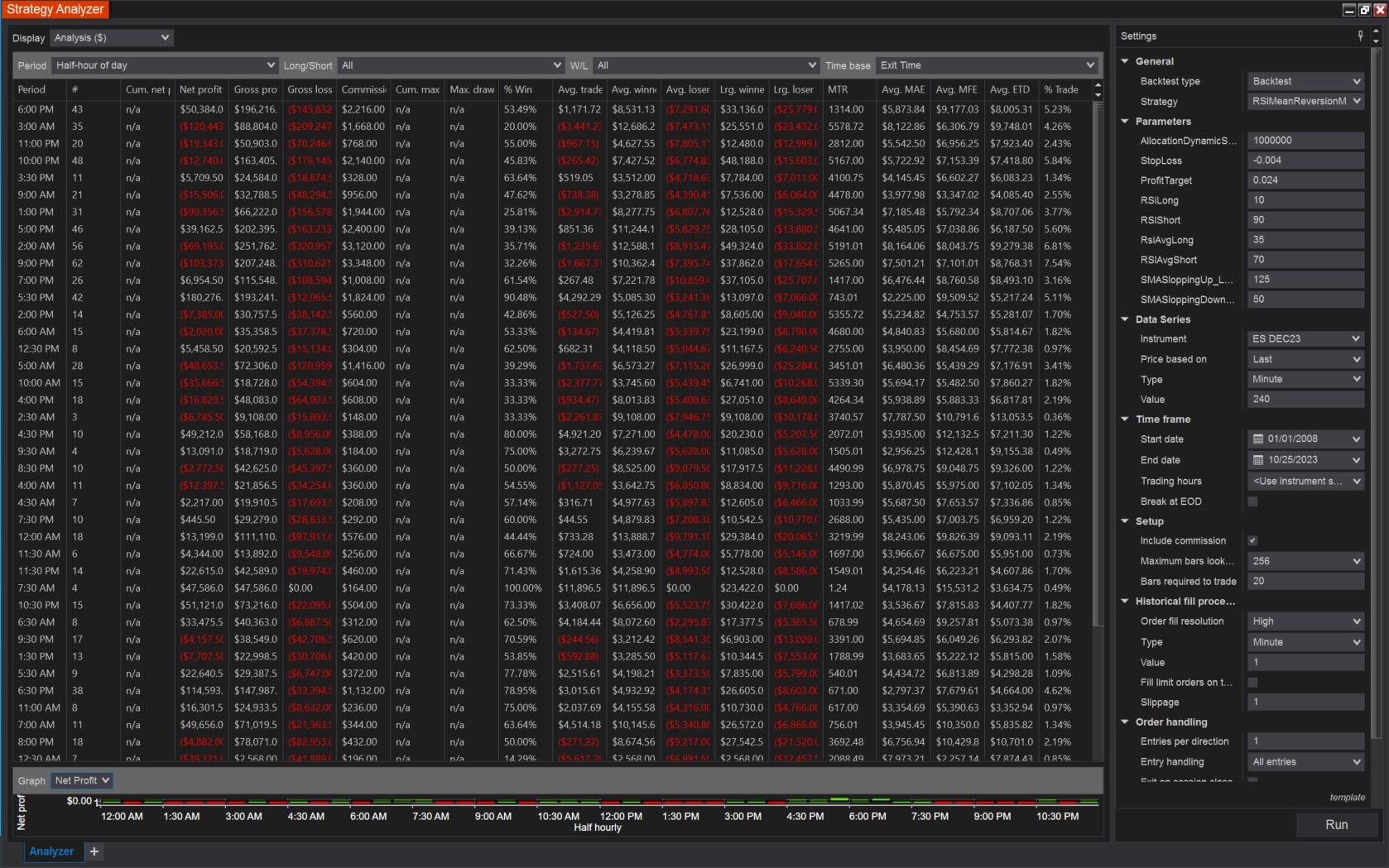The height and width of the screenshot is (868, 1389).
Task: Collapse the Data Series section
Action: pyautogui.click(x=1125, y=319)
